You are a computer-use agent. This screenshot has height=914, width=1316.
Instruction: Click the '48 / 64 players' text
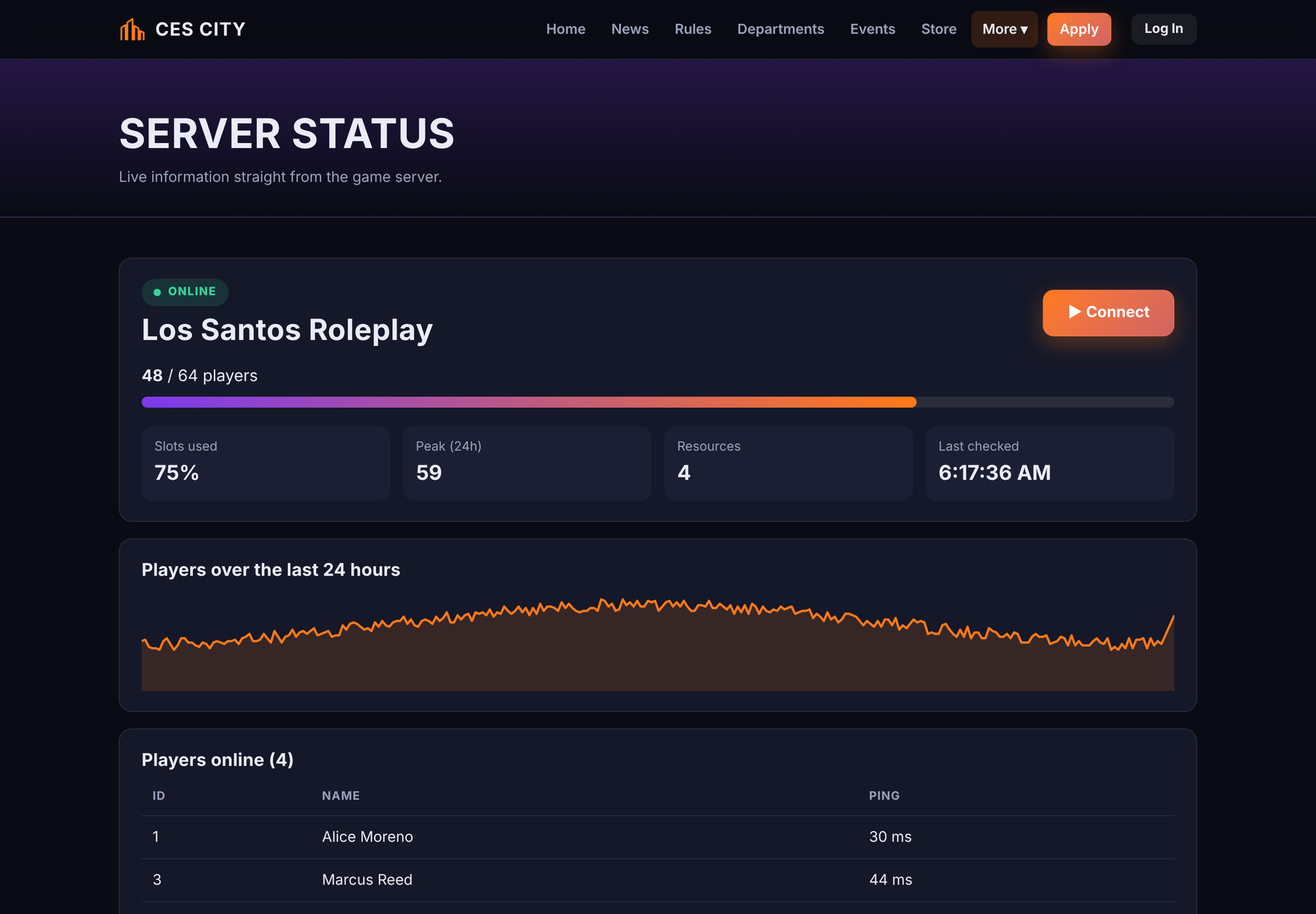click(x=199, y=376)
